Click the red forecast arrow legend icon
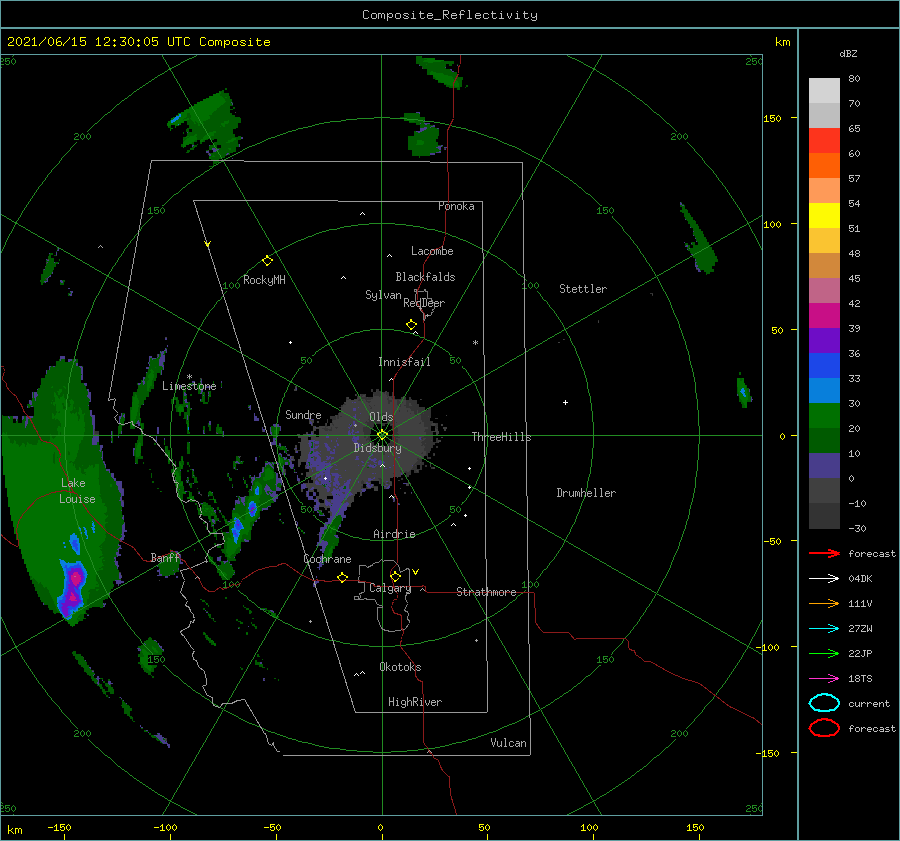 coord(824,553)
